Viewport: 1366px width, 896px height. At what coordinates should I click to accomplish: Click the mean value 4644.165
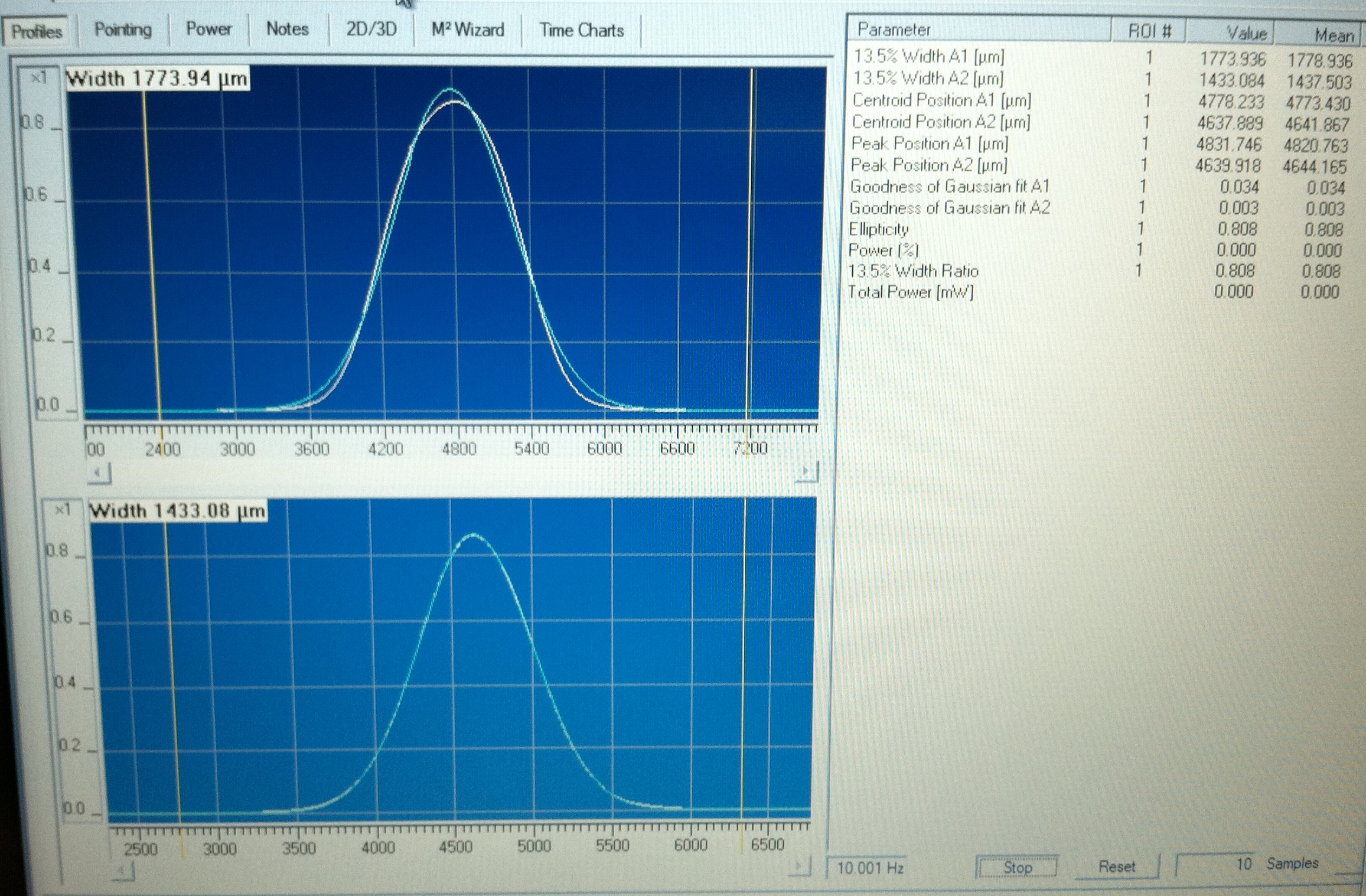point(1315,167)
